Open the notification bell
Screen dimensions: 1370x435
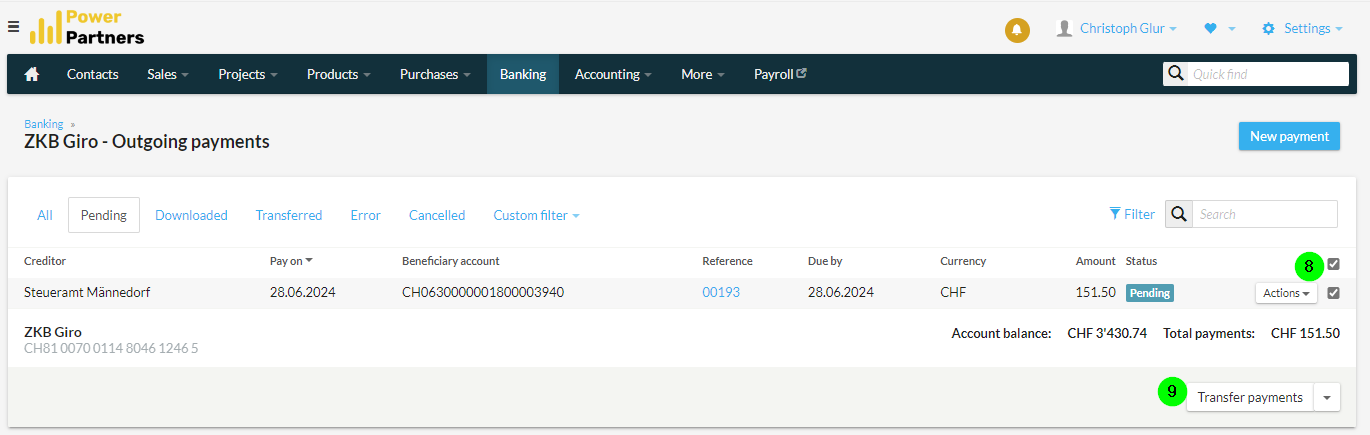click(1017, 30)
